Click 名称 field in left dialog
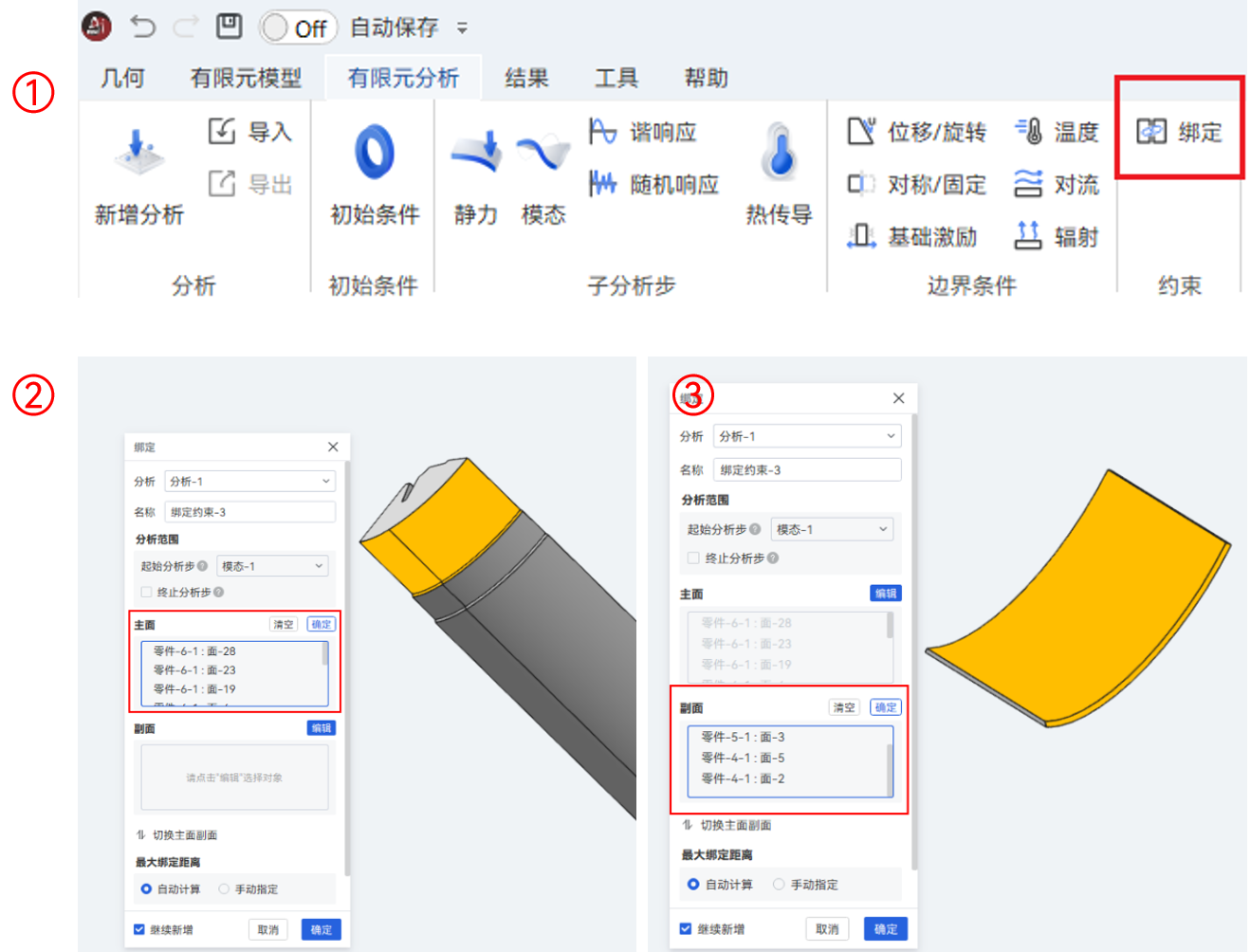The height and width of the screenshot is (952, 1251). (249, 511)
